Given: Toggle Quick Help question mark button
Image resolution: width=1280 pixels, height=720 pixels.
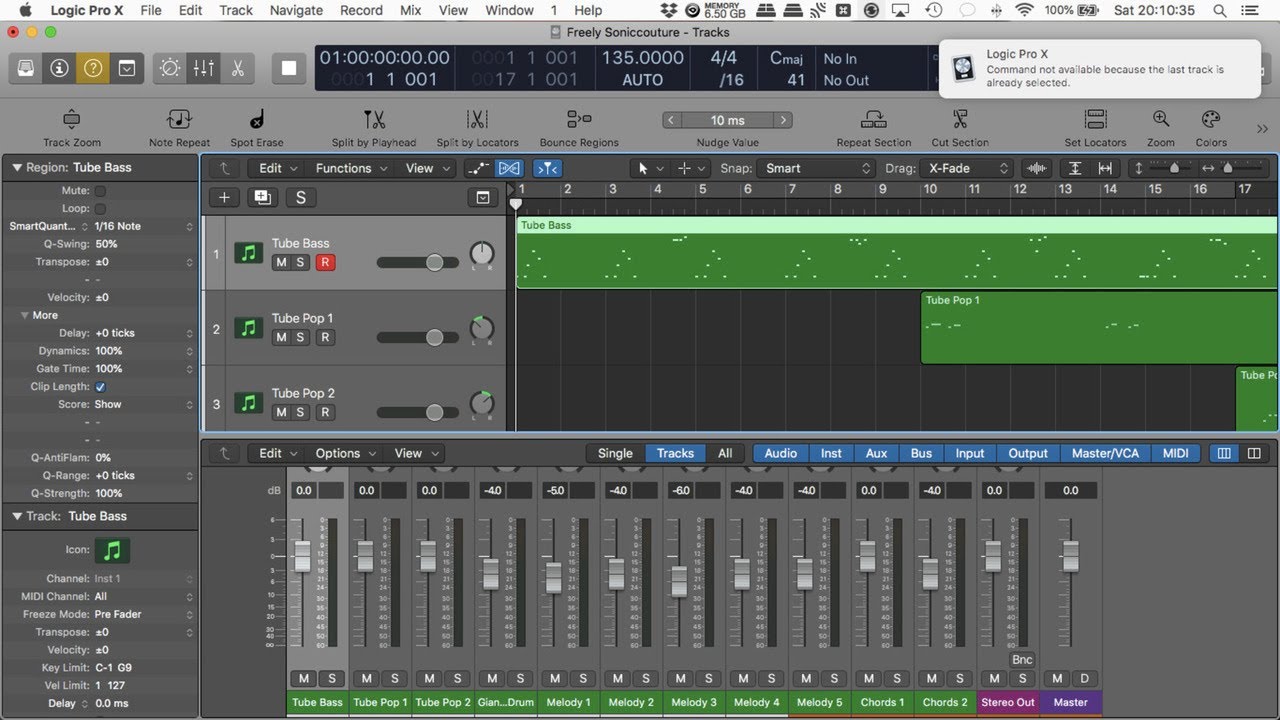Looking at the screenshot, I should click(x=93, y=68).
